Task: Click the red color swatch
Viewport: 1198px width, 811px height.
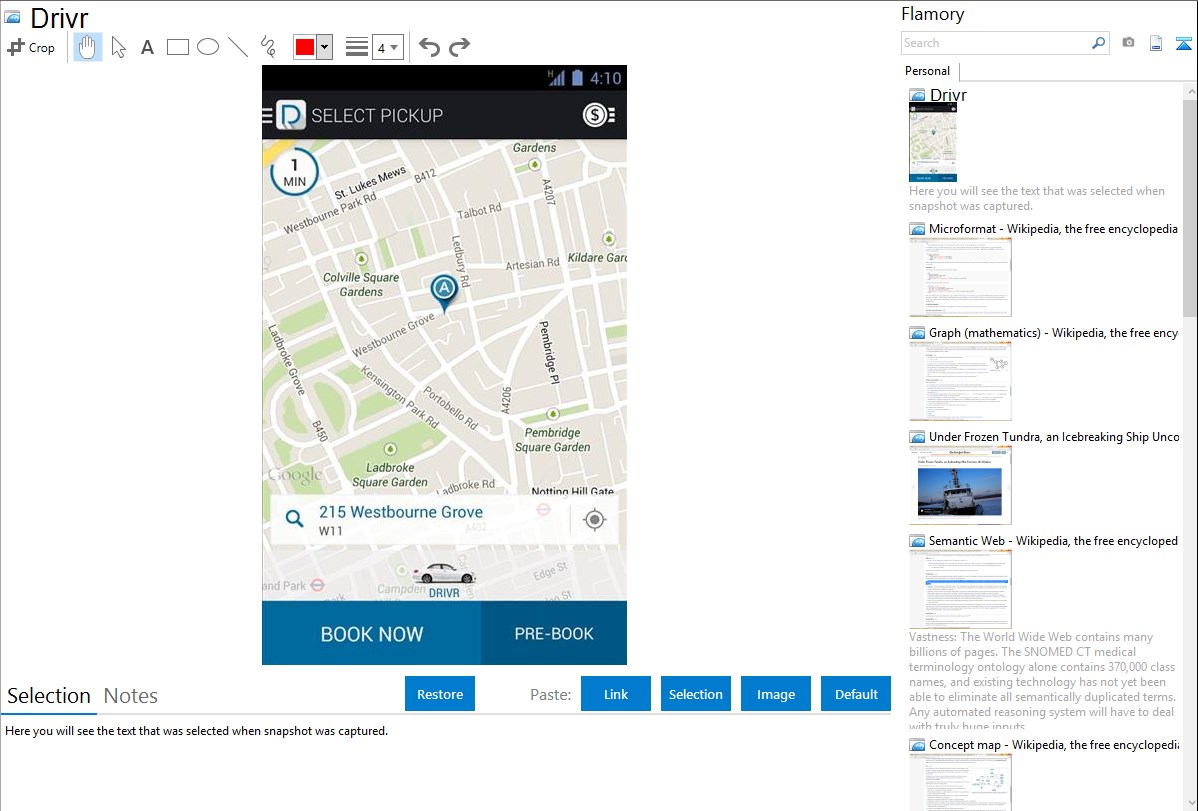Action: (x=305, y=47)
